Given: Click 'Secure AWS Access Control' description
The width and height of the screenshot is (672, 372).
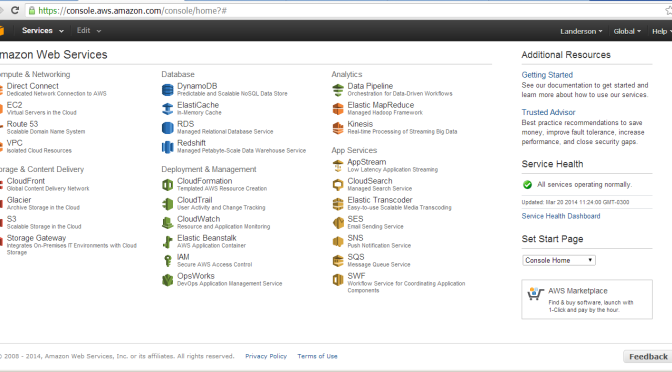Looking at the screenshot, I should pos(215,264).
